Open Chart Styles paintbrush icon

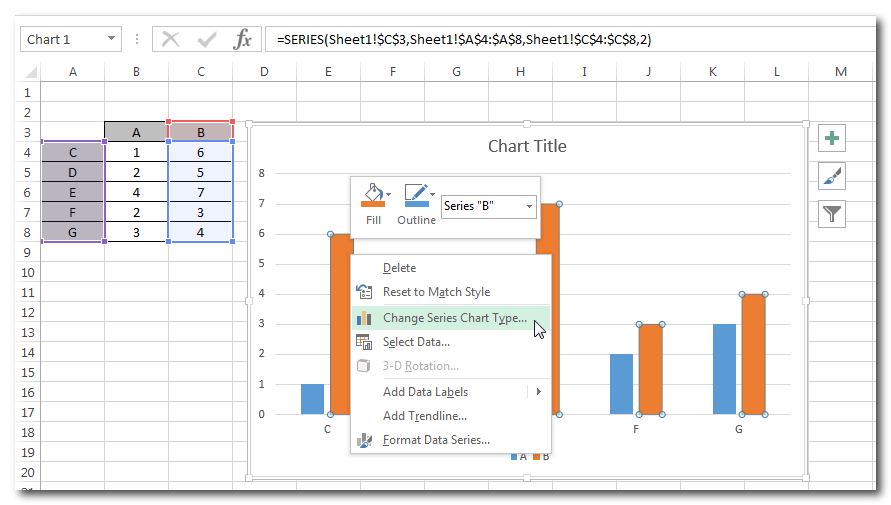coord(832,176)
